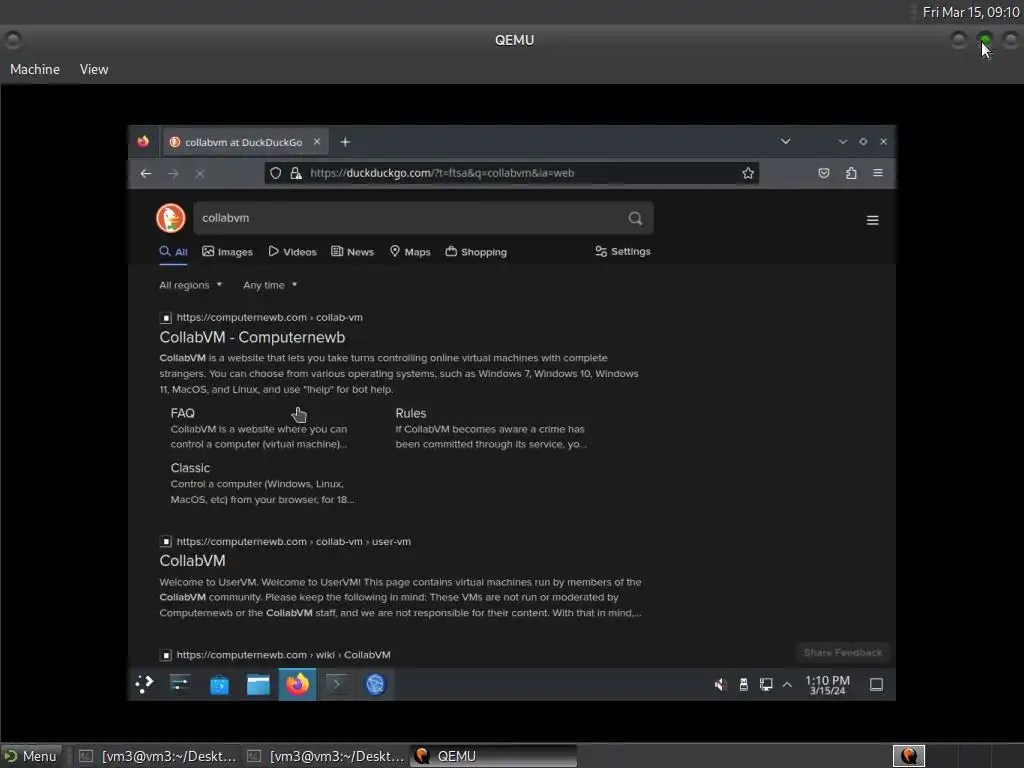
Task: Click the guest application launcher icon
Action: (144, 684)
